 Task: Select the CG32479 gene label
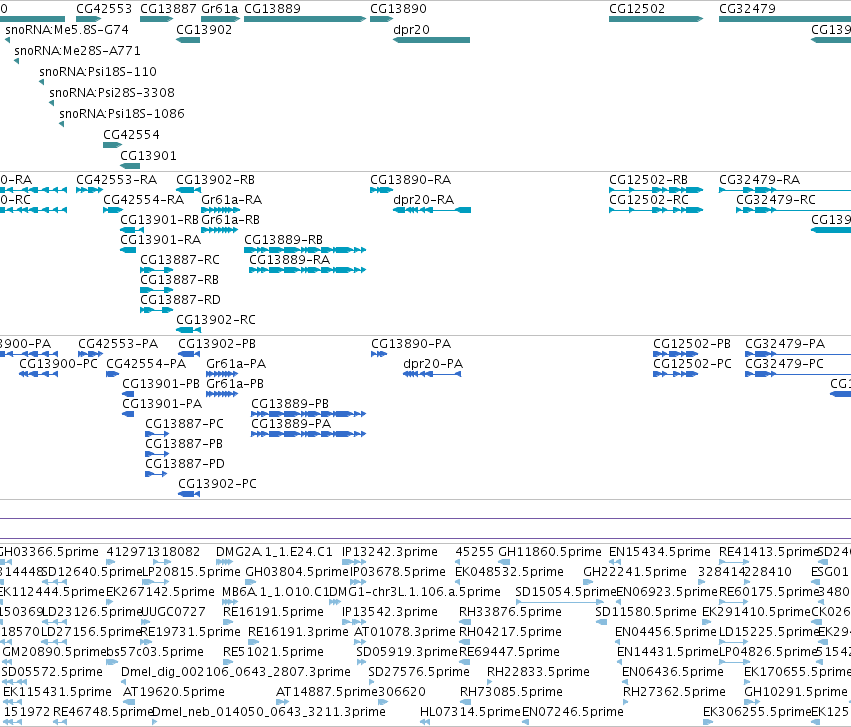(x=747, y=9)
